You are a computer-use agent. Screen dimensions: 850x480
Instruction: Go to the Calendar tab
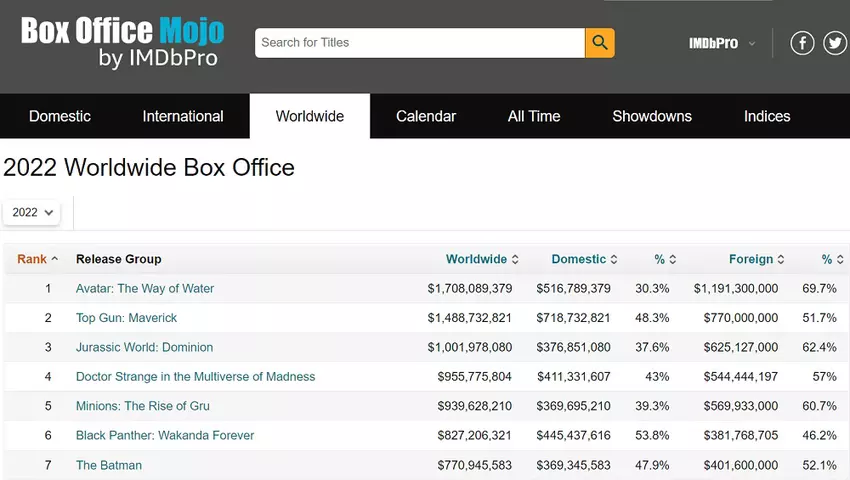[x=426, y=116]
